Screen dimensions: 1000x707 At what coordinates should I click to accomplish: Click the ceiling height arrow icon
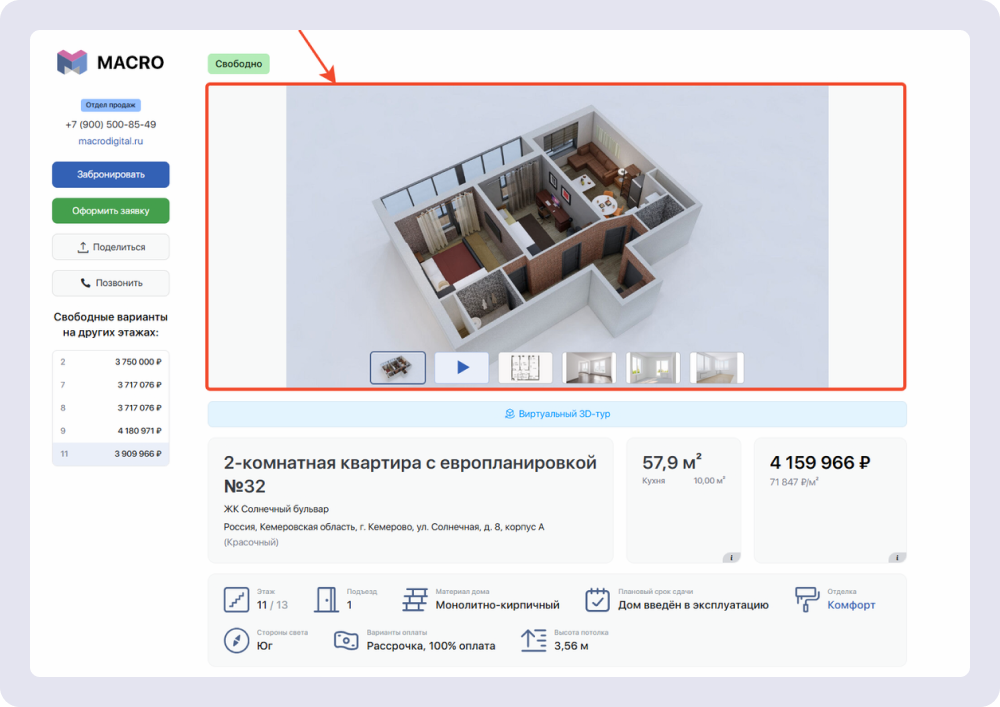point(536,640)
